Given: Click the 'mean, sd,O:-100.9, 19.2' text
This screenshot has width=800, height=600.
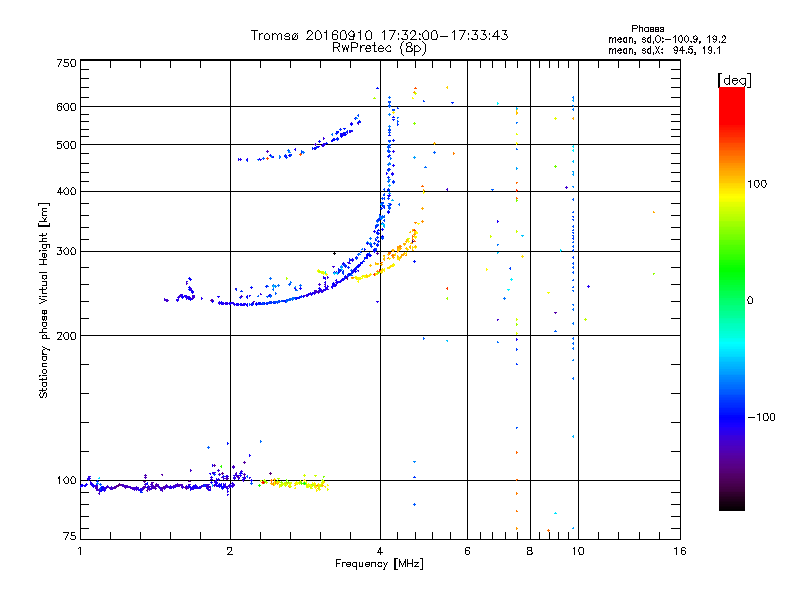Looking at the screenshot, I should 667,39.
